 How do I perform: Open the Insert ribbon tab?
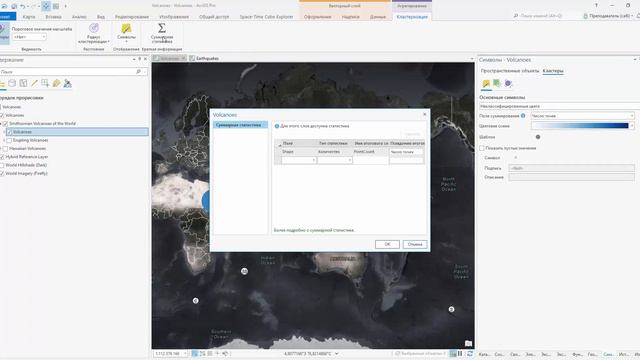click(x=53, y=17)
